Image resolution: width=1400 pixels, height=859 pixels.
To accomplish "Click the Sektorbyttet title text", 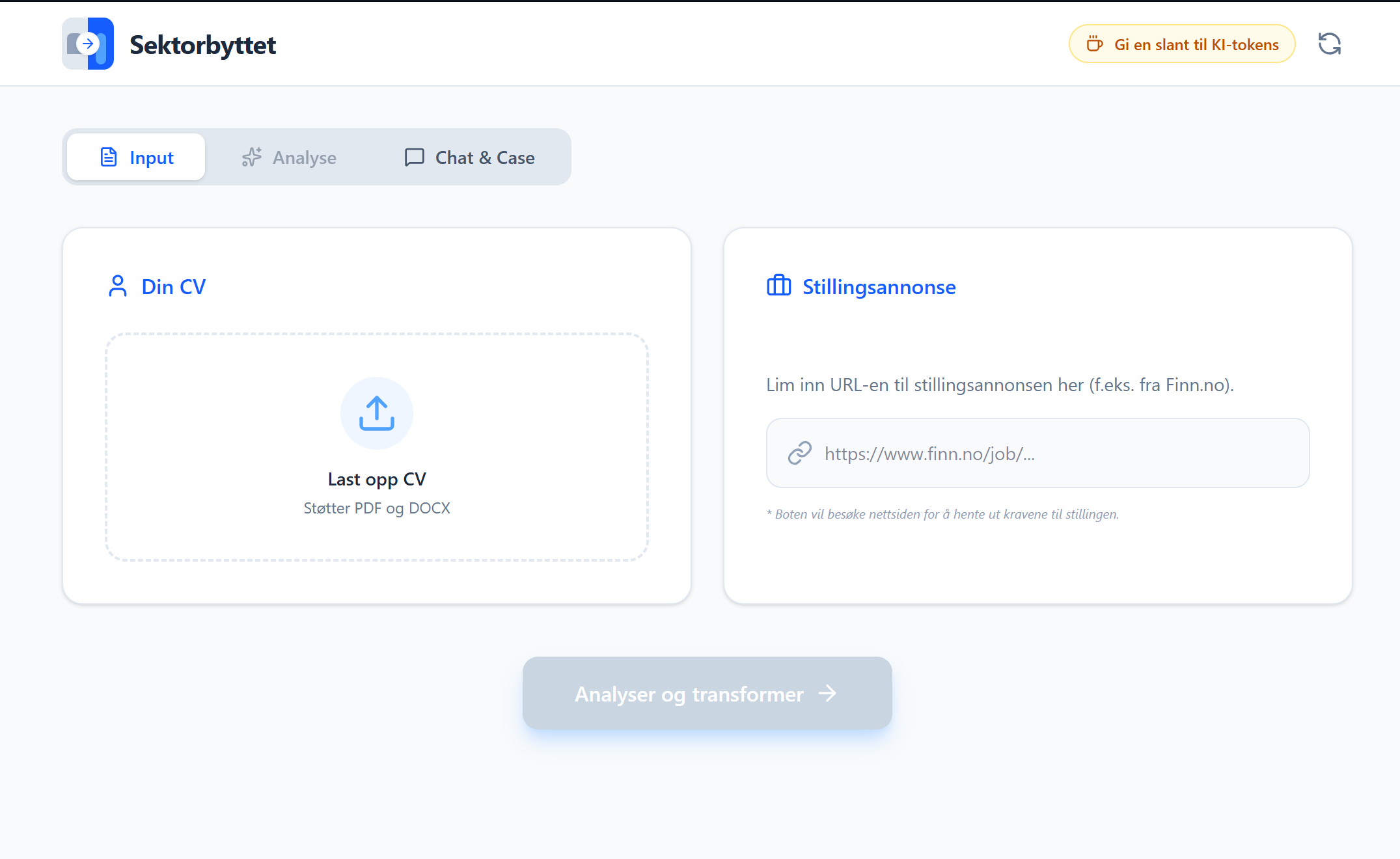I will coord(203,45).
